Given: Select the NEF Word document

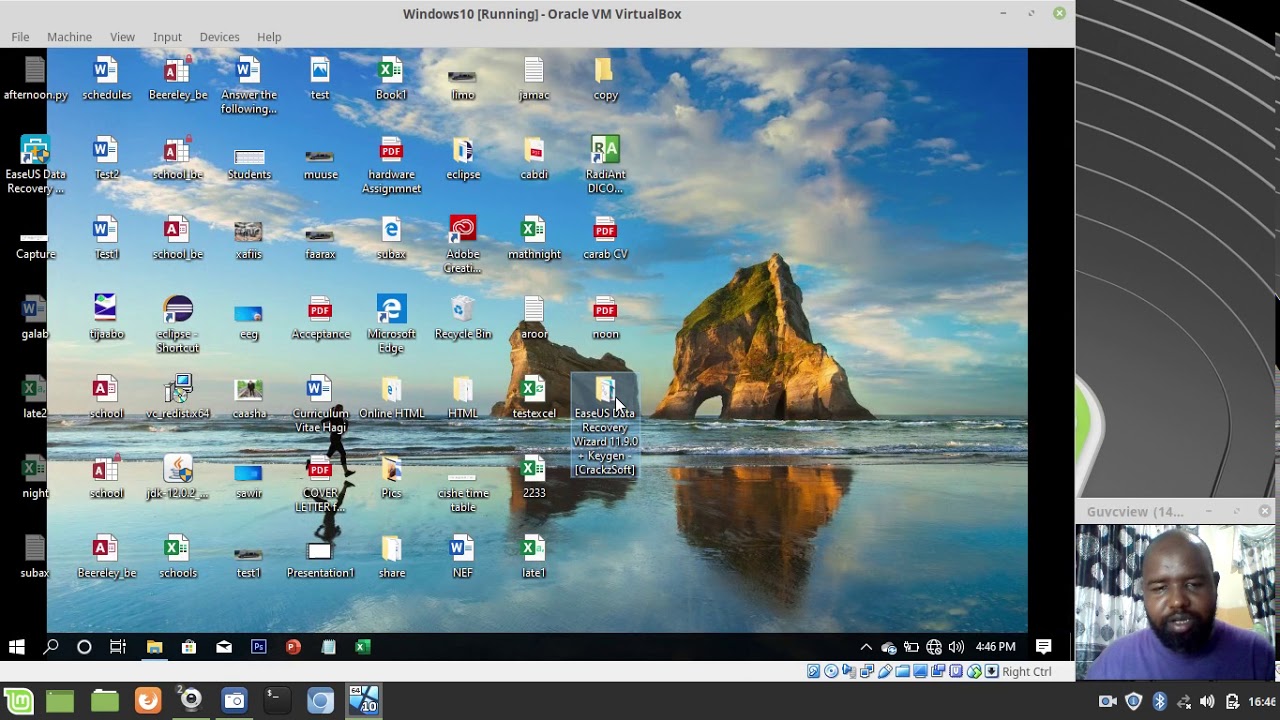Looking at the screenshot, I should tap(462, 557).
